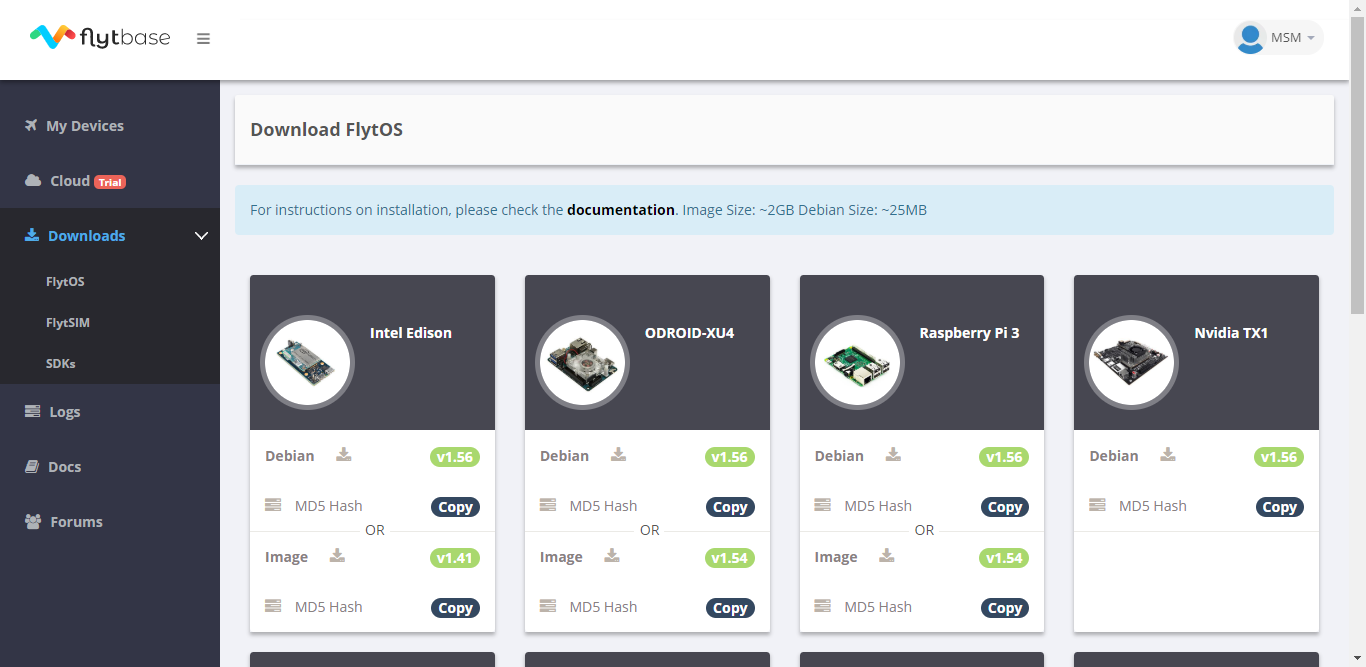
Task: Download the ODROID-XU4 Debian package icon
Action: click(x=619, y=455)
